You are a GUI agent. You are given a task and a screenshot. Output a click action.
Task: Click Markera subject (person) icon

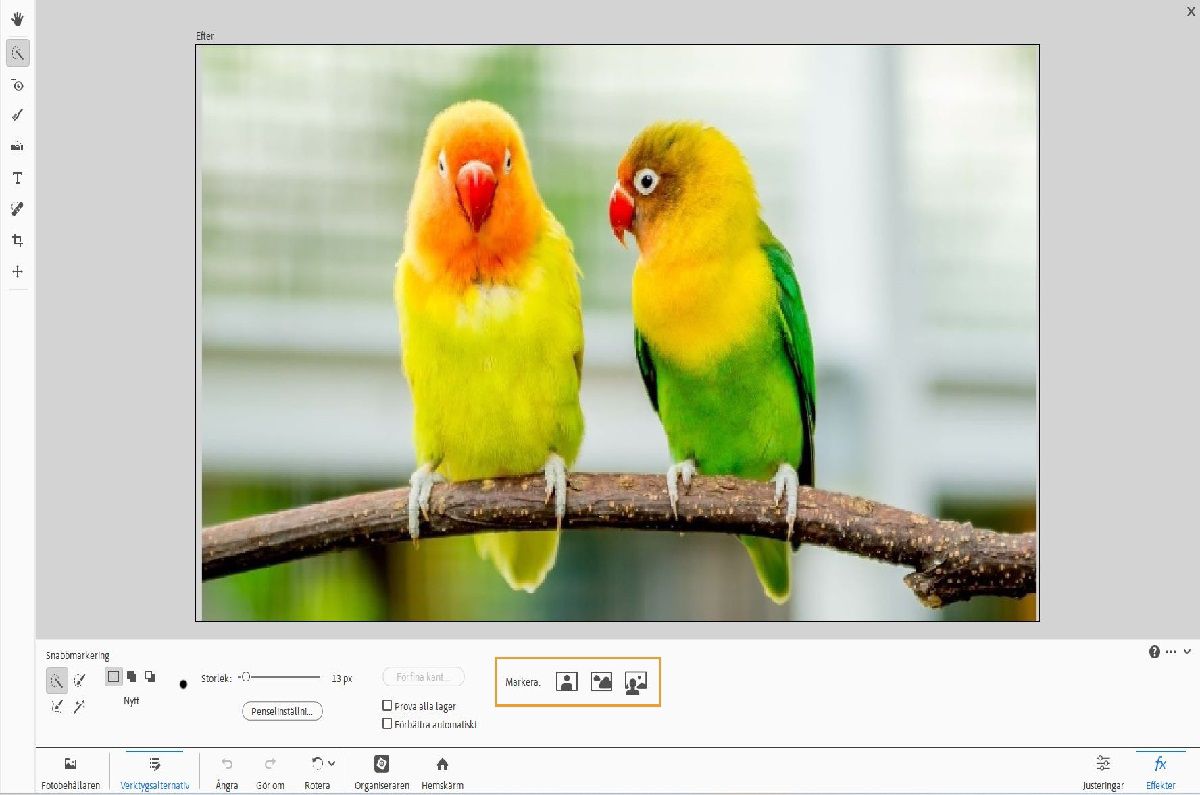567,682
